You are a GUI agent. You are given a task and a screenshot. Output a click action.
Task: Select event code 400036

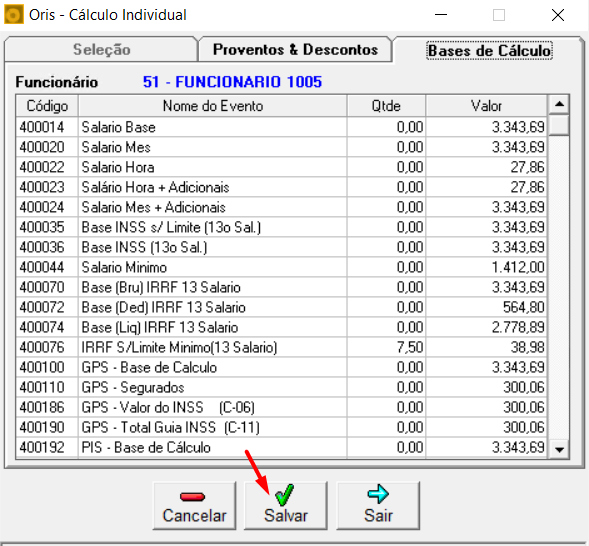click(42, 247)
